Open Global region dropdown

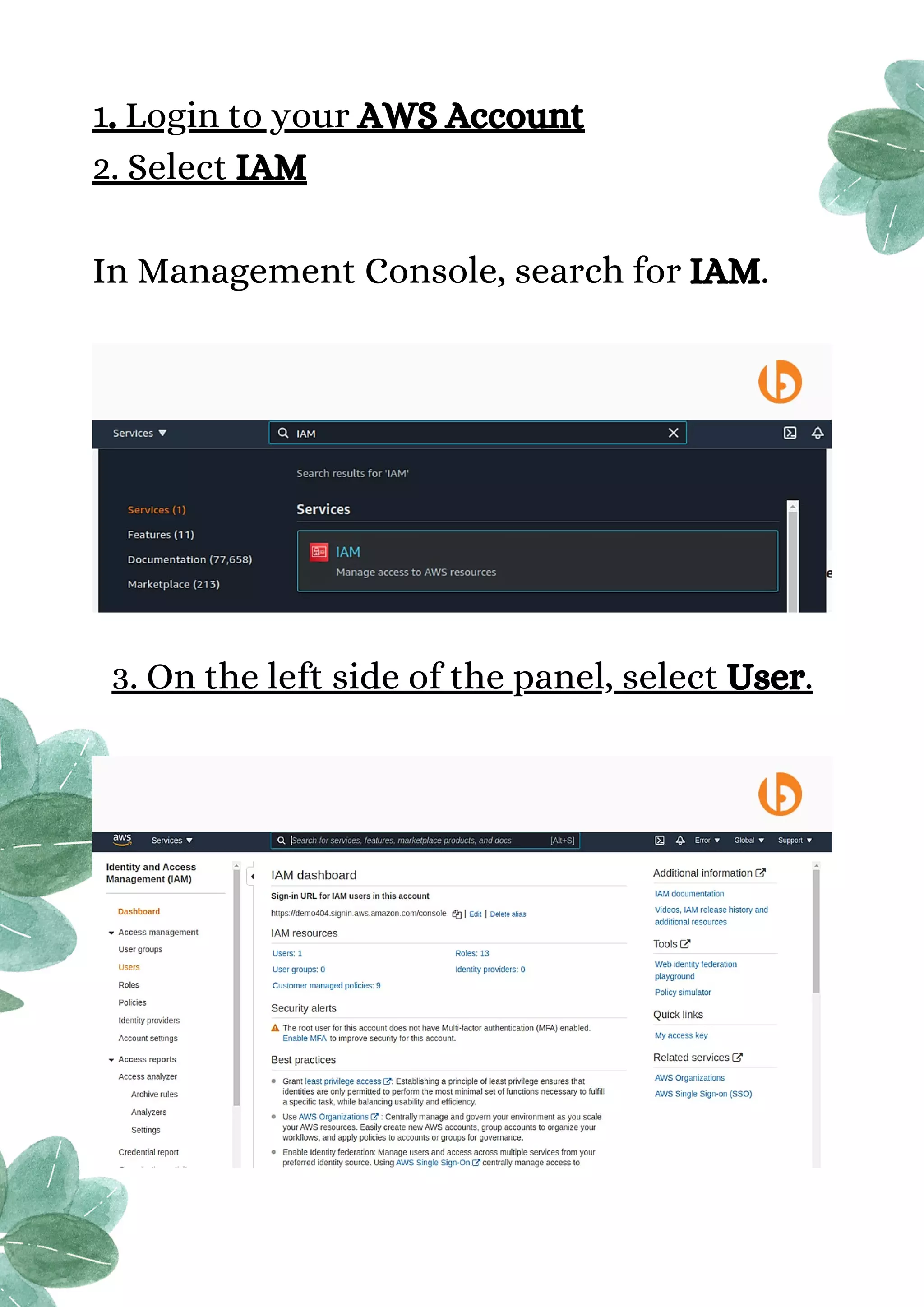click(x=748, y=840)
